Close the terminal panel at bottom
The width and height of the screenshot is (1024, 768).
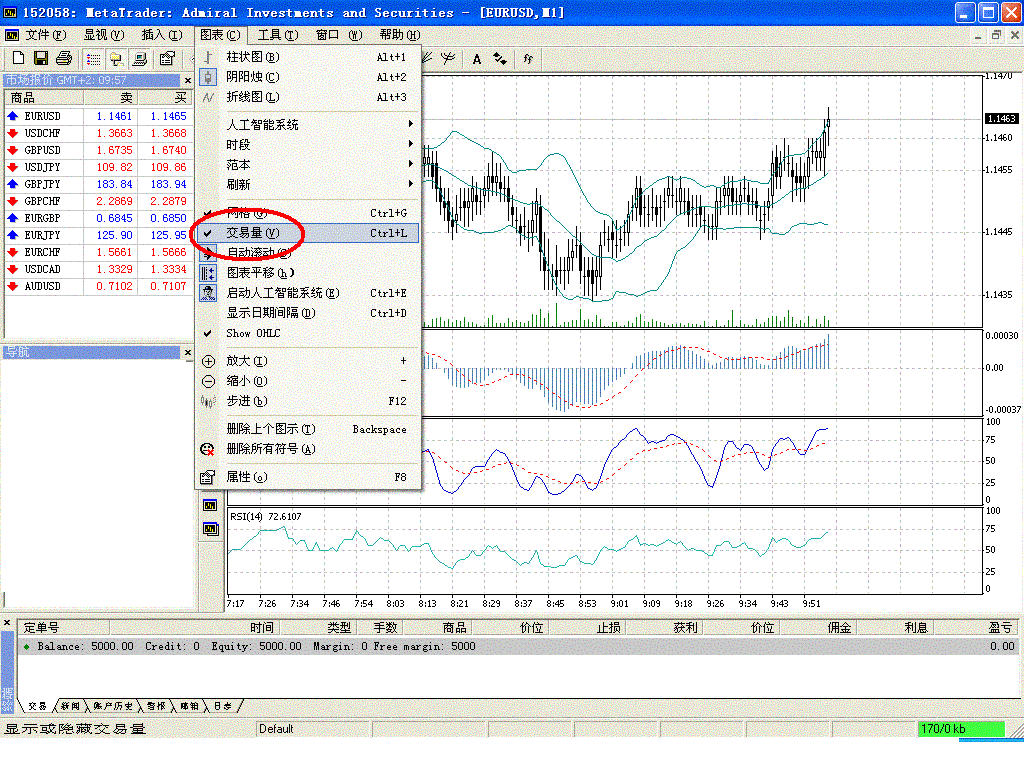7,623
